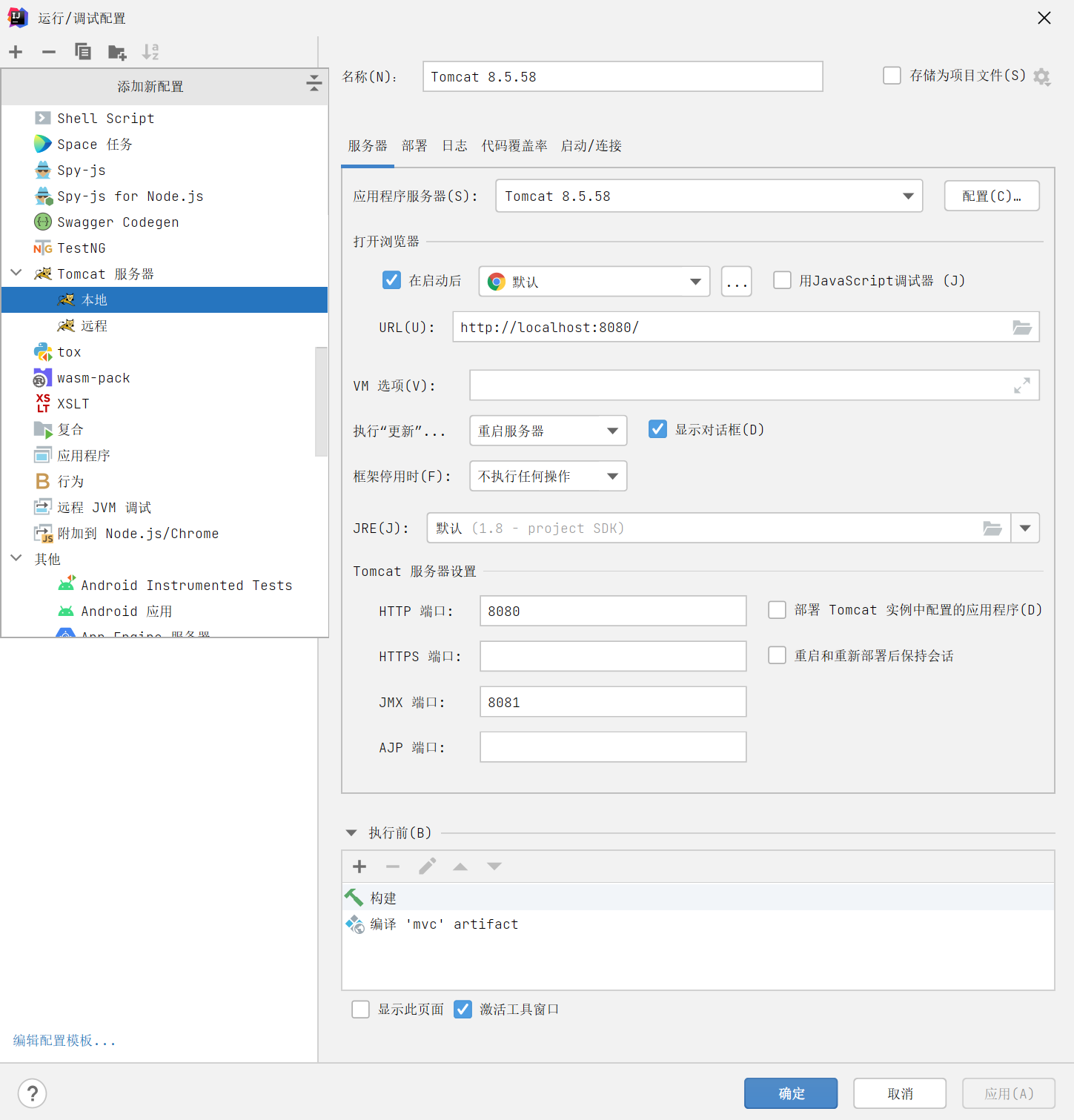Open the JRE dropdown arrow

(x=1025, y=528)
